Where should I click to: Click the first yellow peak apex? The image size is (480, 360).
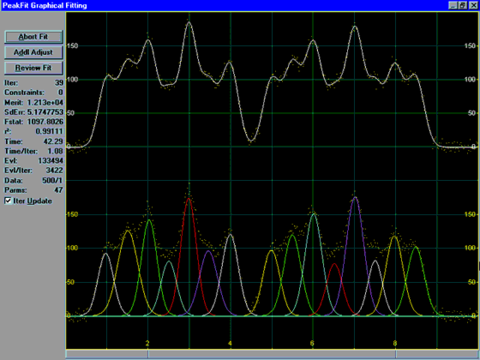pos(128,231)
